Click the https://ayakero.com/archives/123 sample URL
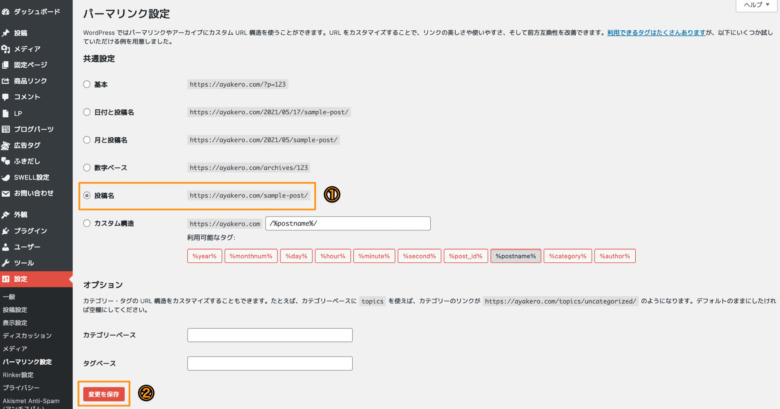This screenshot has height=409, width=780. click(x=249, y=168)
